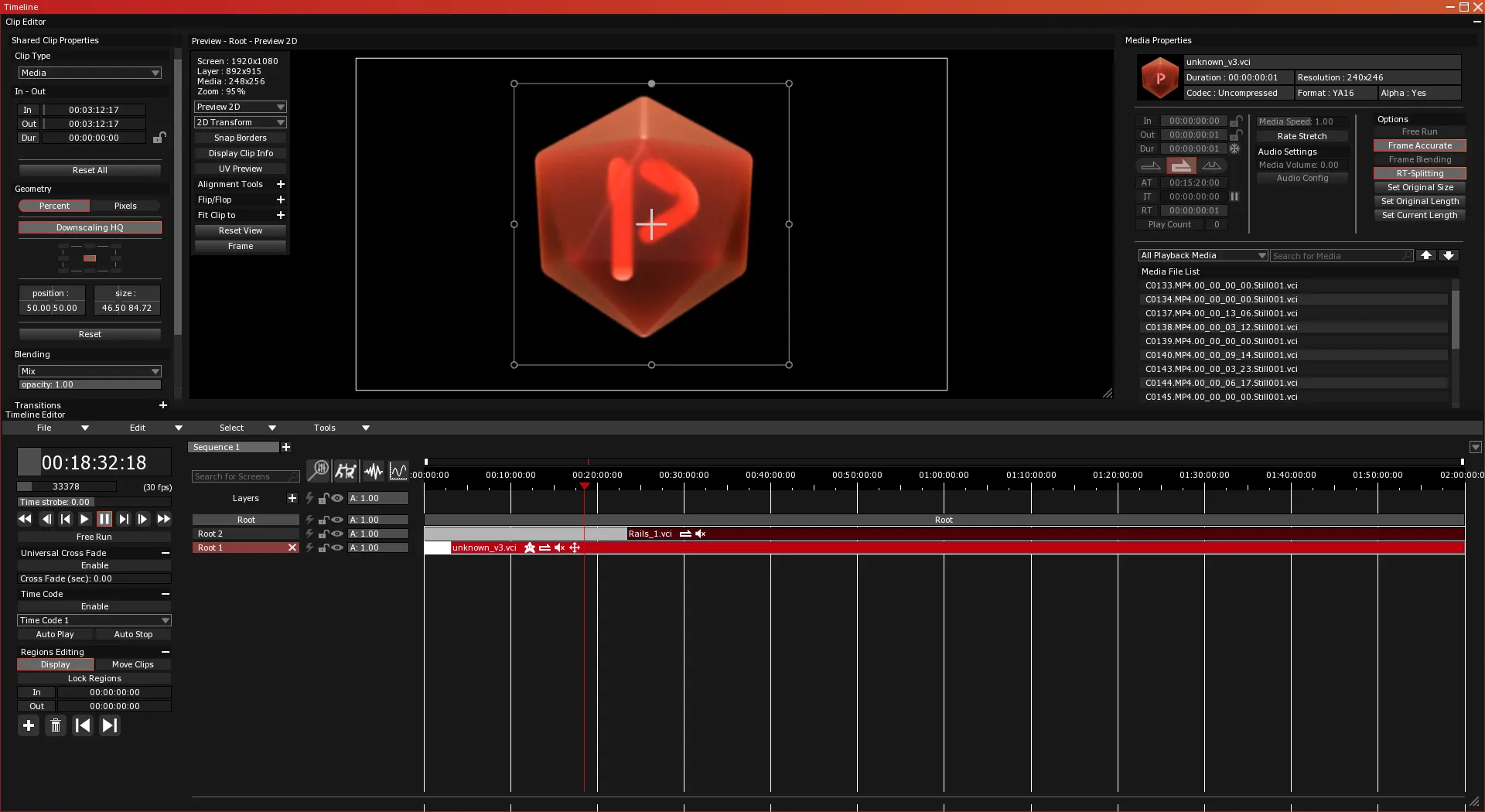Move media up with the up arrow
This screenshot has width=1485, height=812.
1426,255
